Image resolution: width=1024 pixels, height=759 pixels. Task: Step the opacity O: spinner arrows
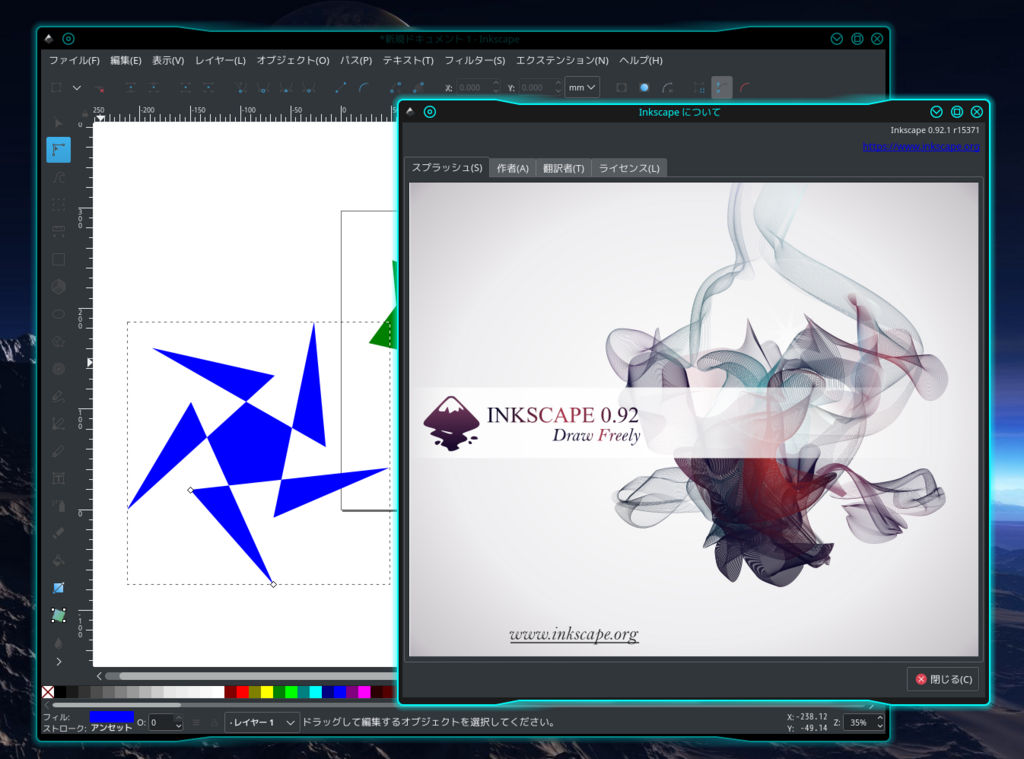coord(178,722)
